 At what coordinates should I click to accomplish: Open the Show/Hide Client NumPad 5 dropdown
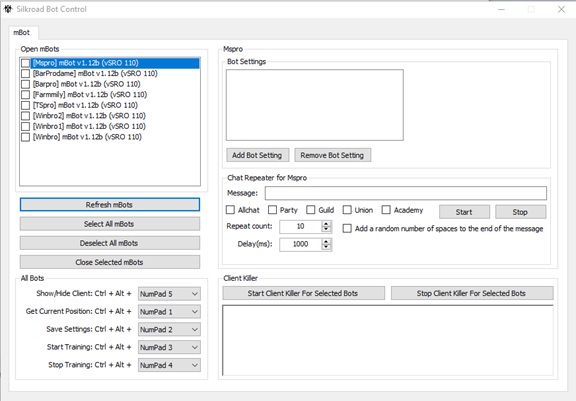[x=169, y=294]
